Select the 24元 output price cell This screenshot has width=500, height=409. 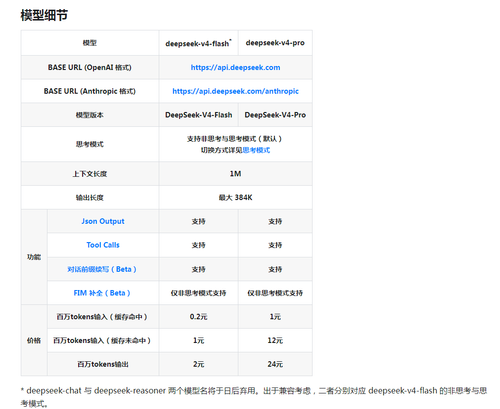pos(275,364)
